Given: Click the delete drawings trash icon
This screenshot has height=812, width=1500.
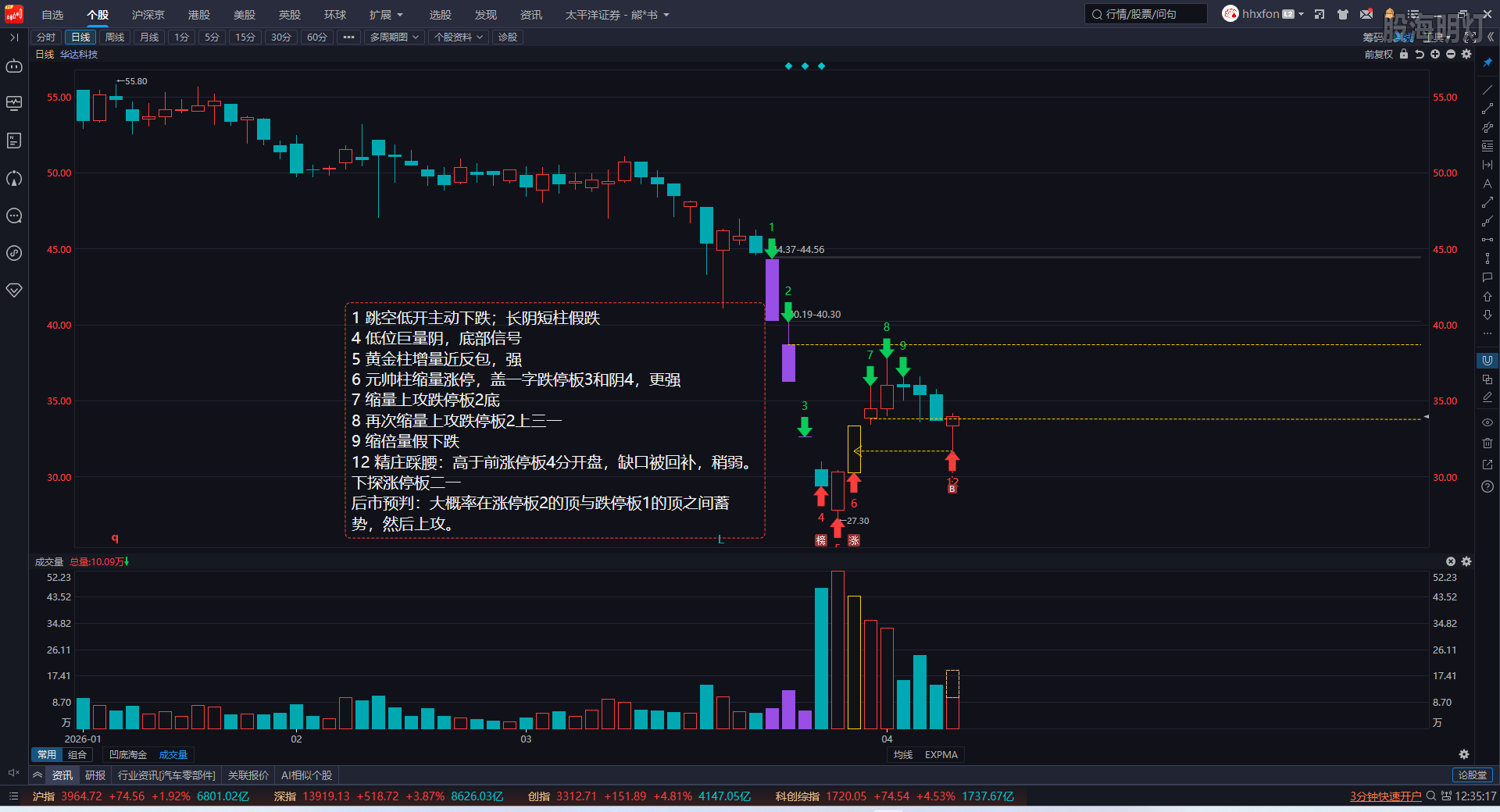Looking at the screenshot, I should coord(1487,443).
